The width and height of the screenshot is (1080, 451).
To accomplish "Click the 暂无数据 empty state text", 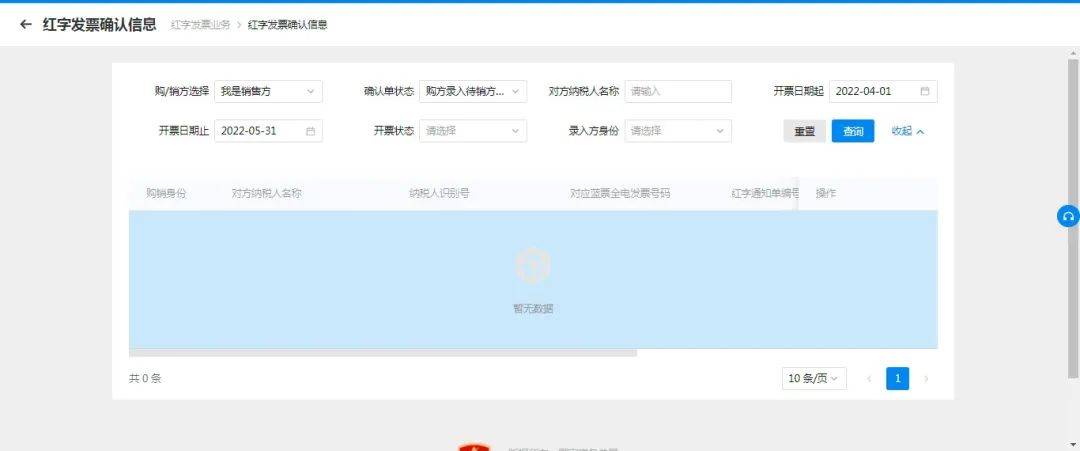I will [x=533, y=309].
